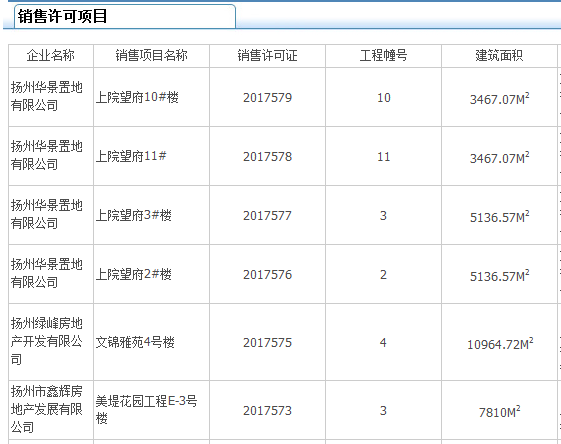The height and width of the screenshot is (444, 561).
Task: Select permit number 2017575
Action: [267, 343]
